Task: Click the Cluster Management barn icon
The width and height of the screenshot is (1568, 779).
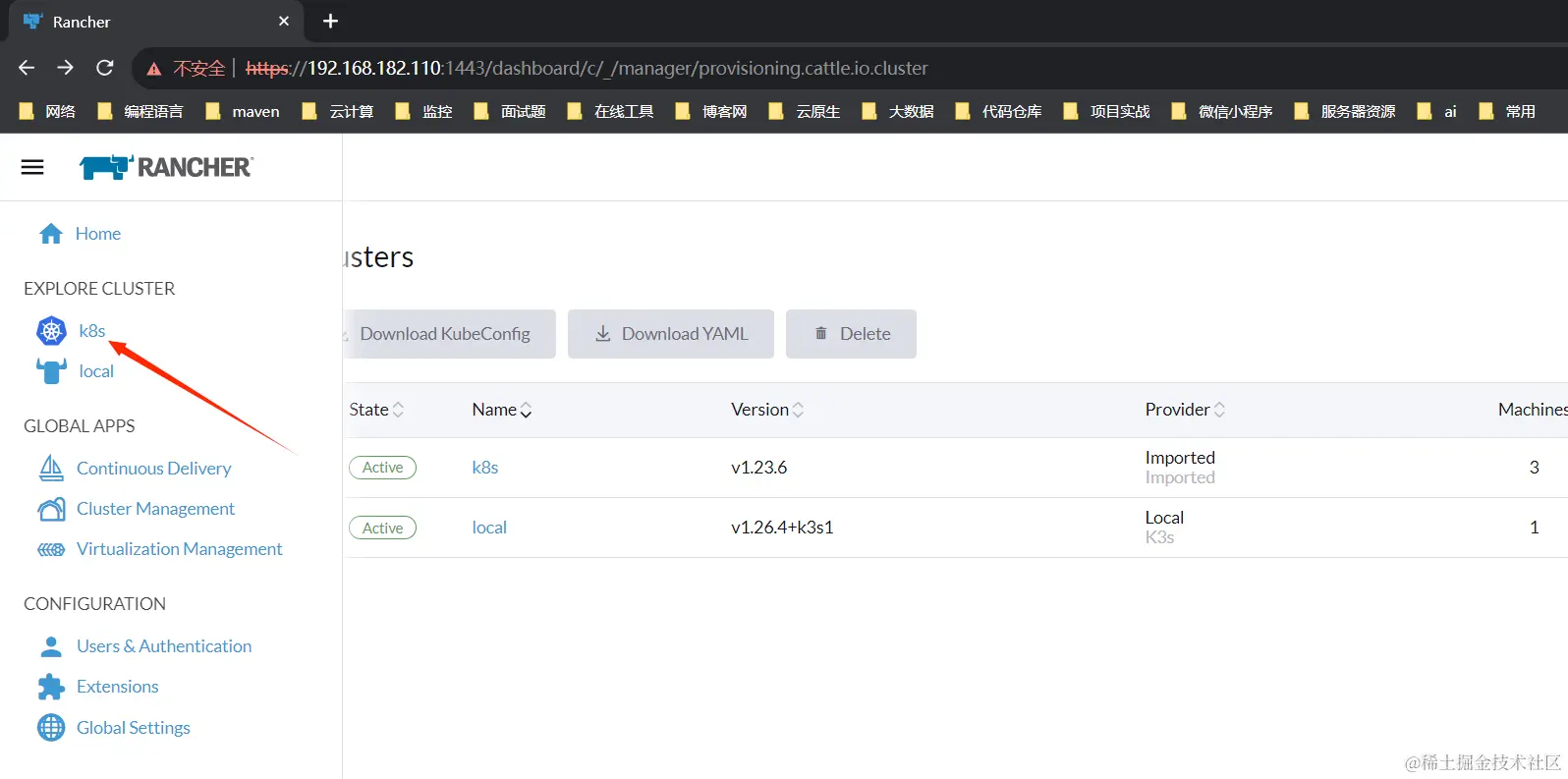Action: tap(51, 509)
